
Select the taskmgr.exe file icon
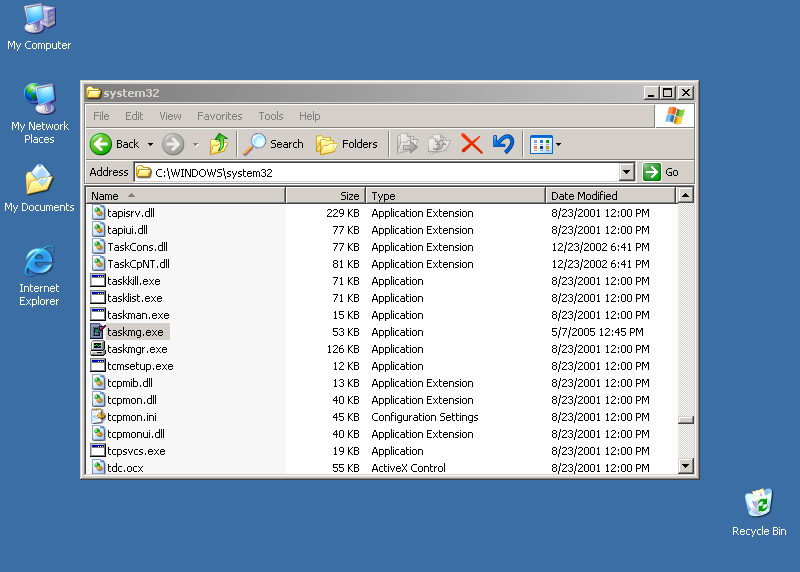(98, 349)
